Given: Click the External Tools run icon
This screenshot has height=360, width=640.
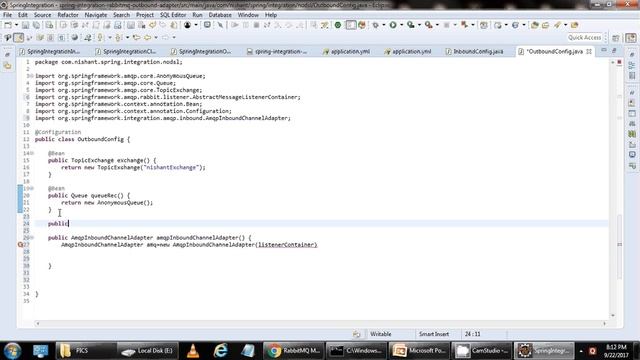Looking at the screenshot, I should (429, 25).
